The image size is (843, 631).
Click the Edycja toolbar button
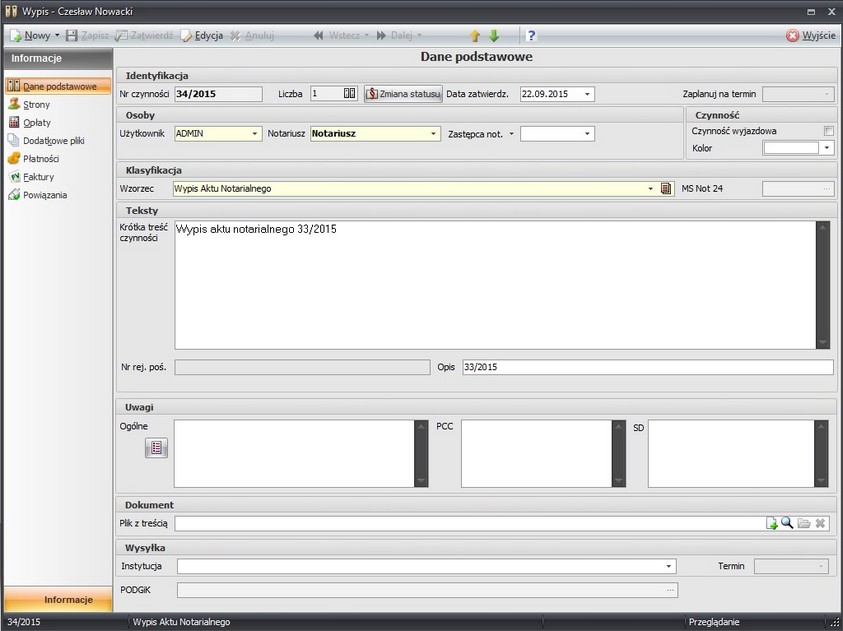[202, 35]
